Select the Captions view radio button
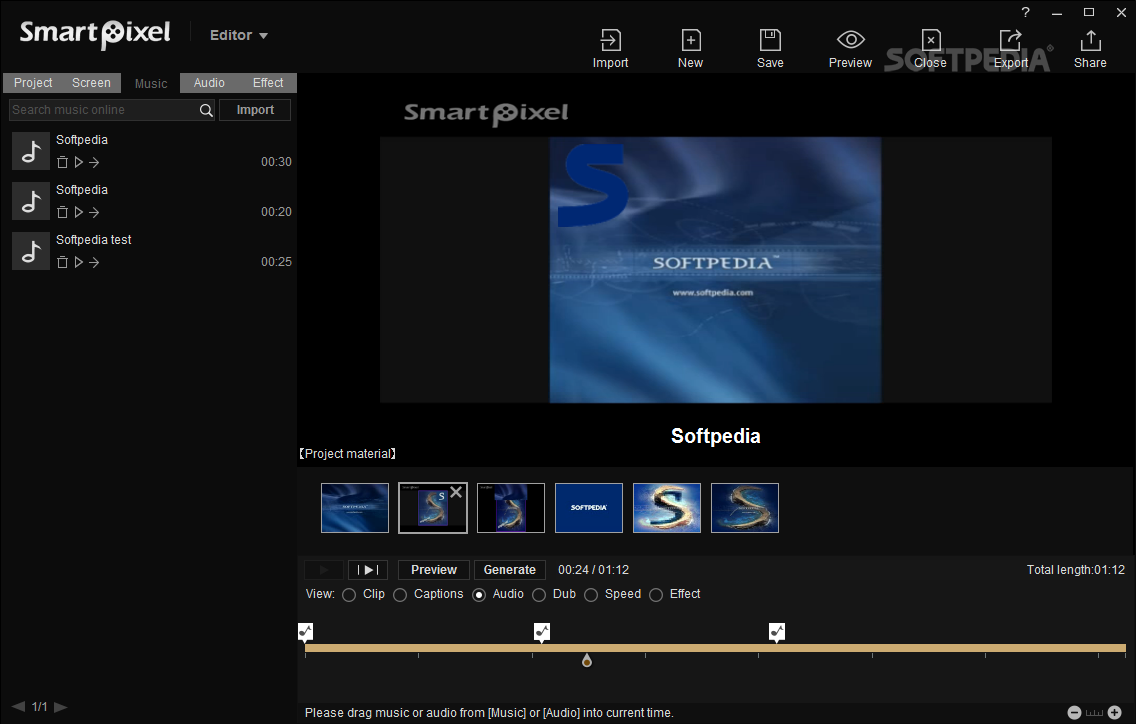 click(400, 595)
